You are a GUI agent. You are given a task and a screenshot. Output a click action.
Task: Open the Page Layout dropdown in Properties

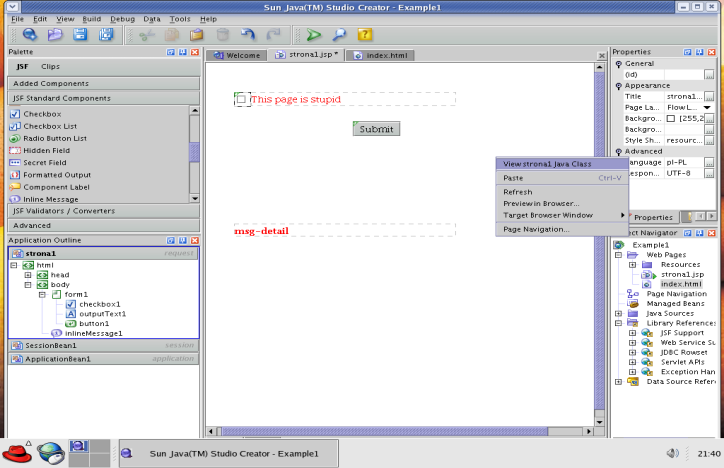707,107
